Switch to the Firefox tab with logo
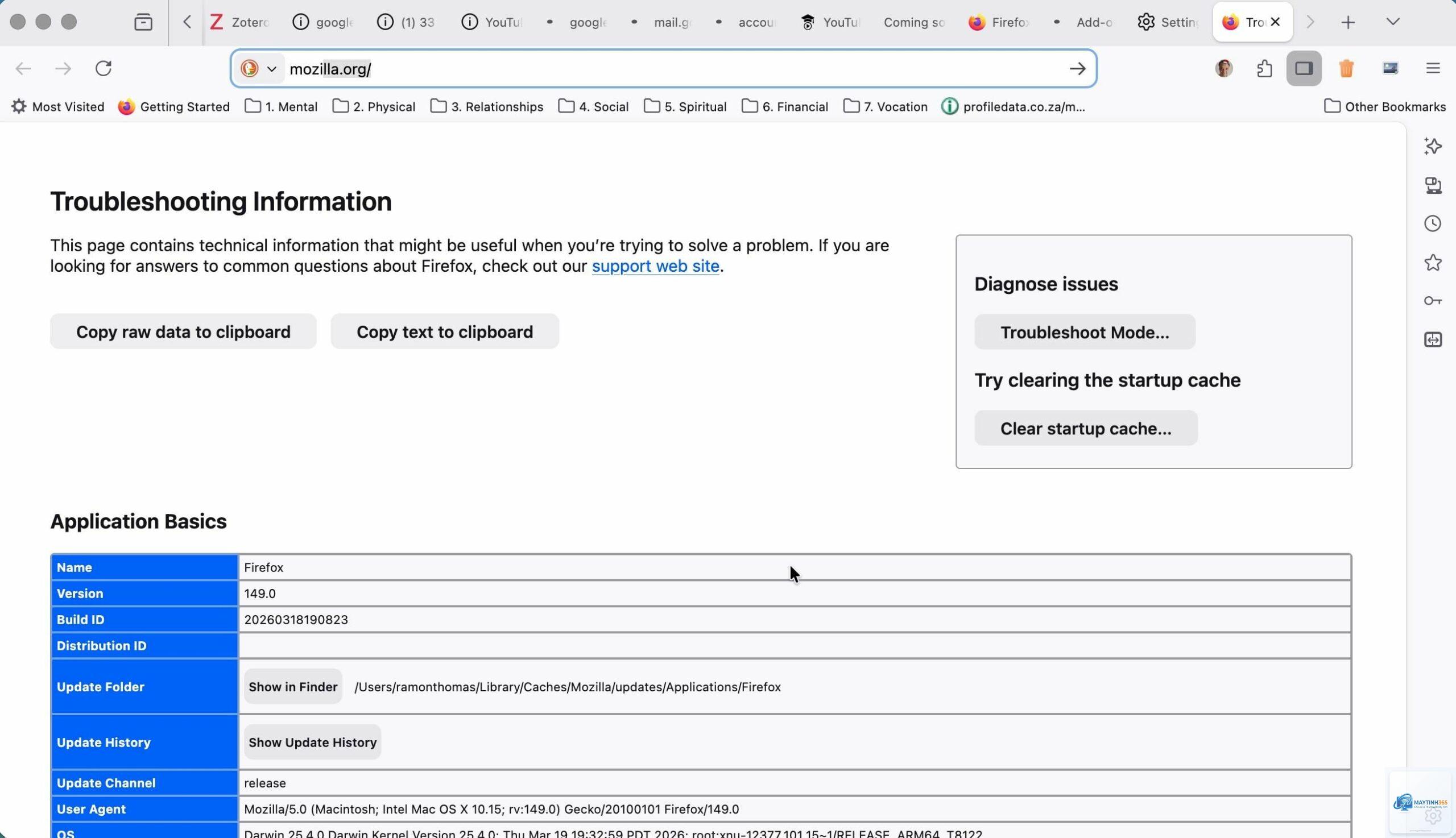1456x838 pixels. 999,22
